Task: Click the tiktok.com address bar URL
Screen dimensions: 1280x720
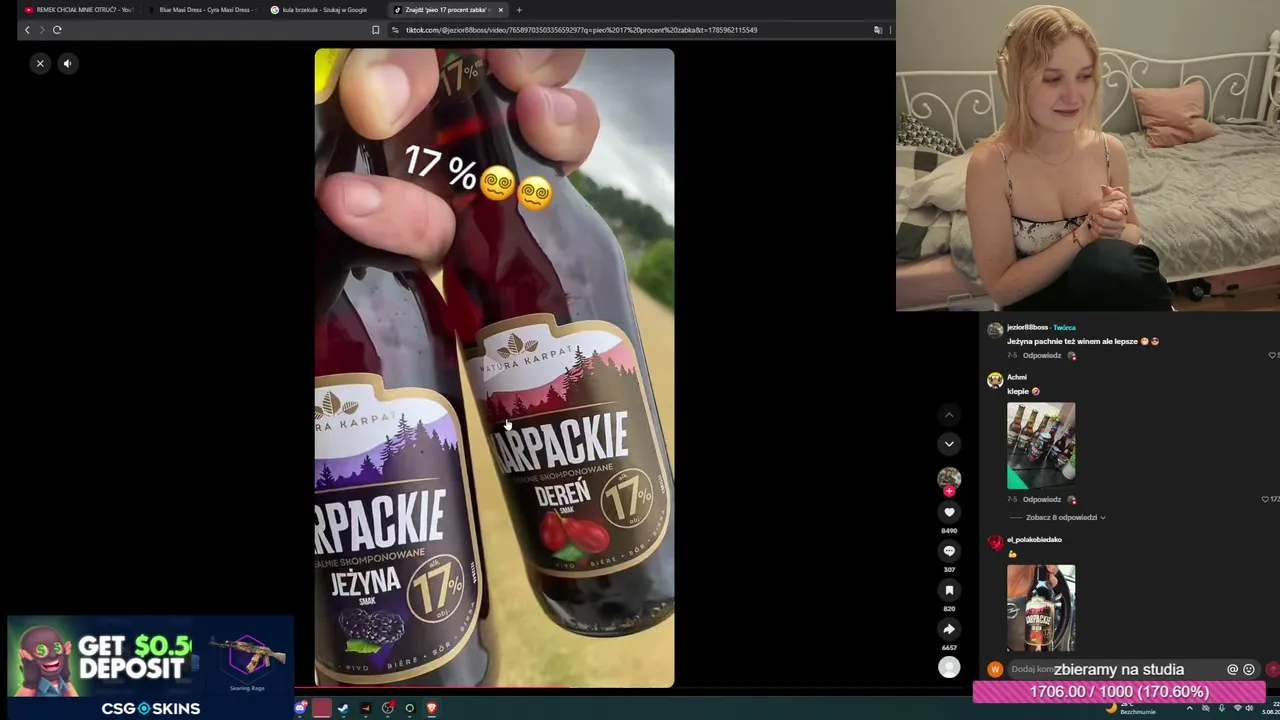Action: click(581, 30)
